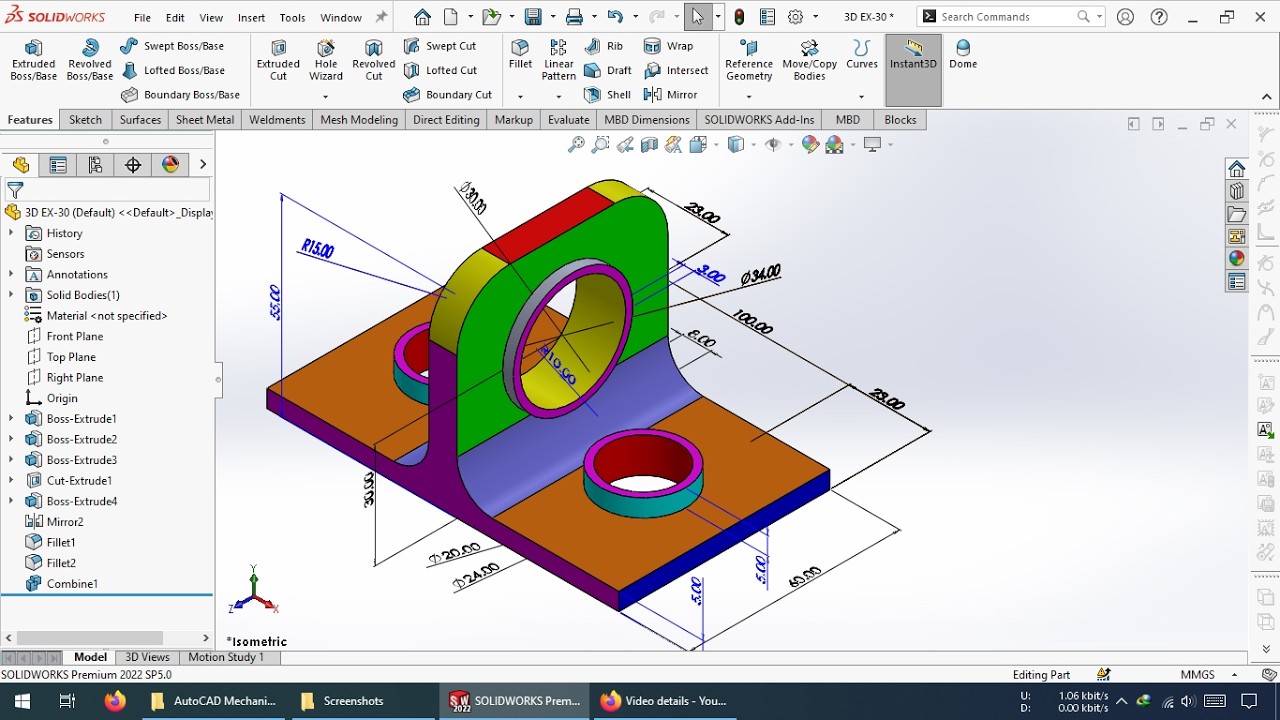Select the Draft feature tool
Image resolution: width=1280 pixels, height=720 pixels.
[608, 70]
